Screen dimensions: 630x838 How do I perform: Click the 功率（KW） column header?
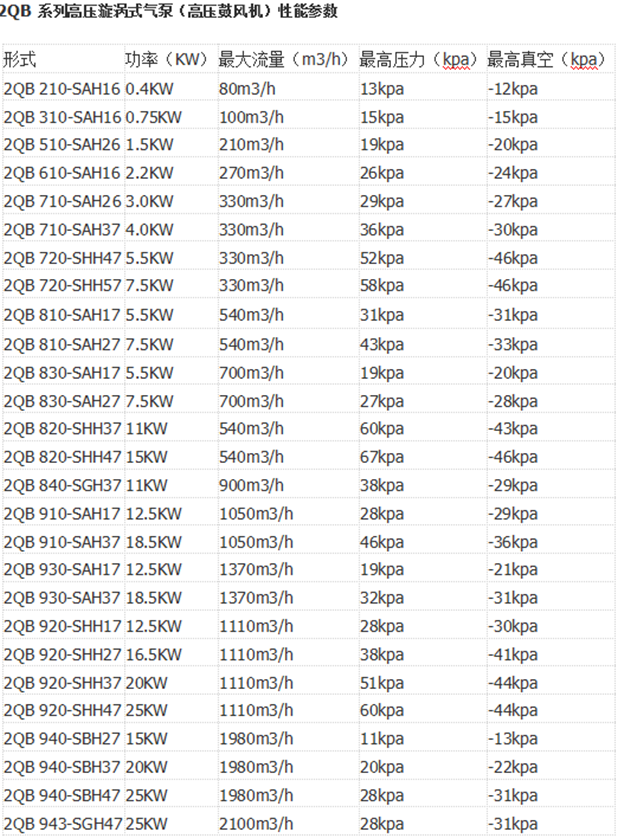coord(166,60)
